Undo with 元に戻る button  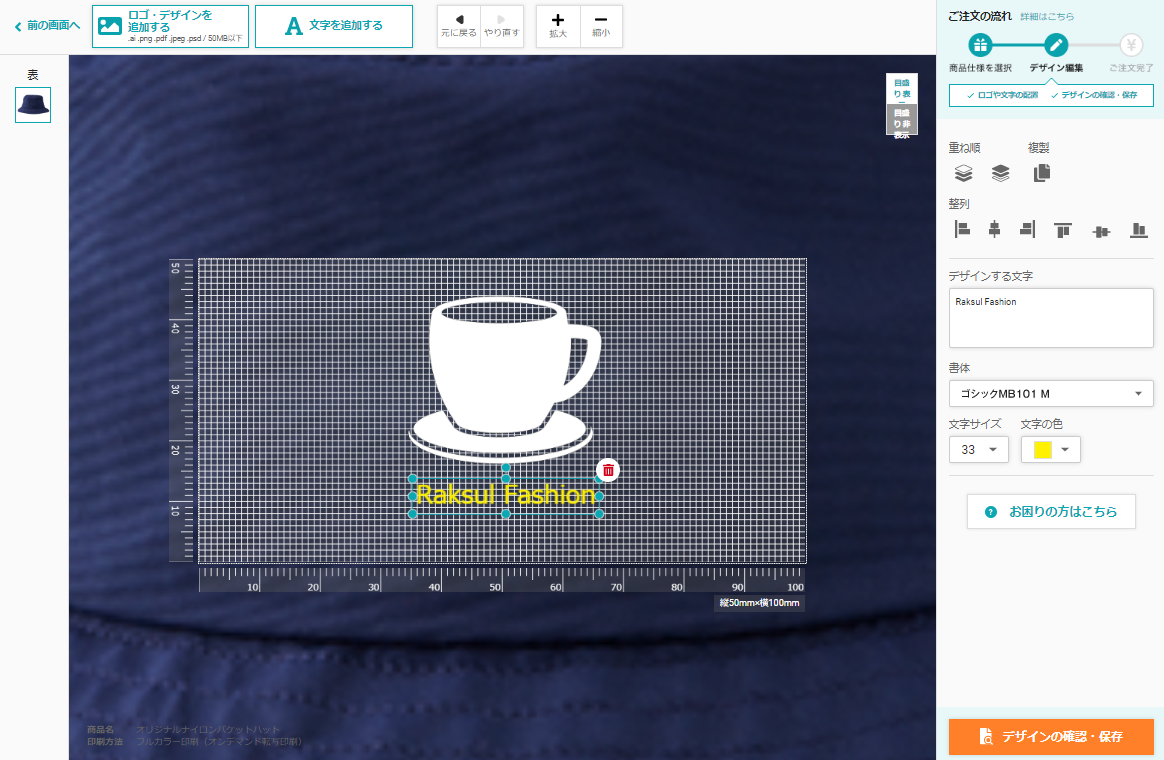tap(459, 26)
